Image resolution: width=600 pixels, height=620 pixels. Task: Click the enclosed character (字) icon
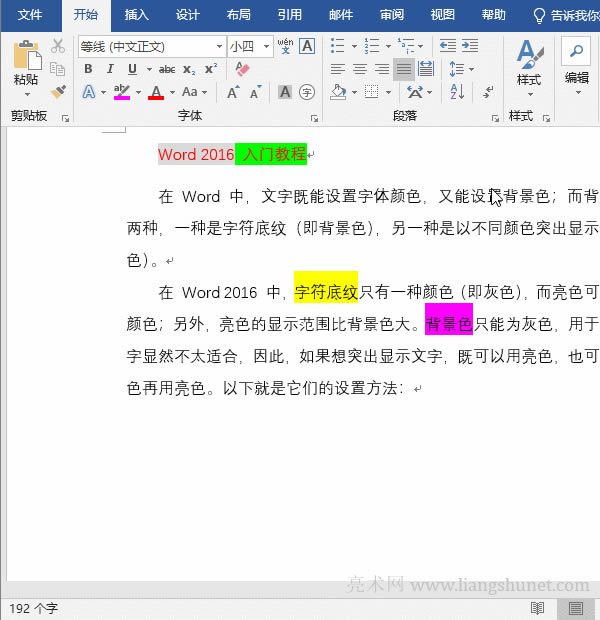(307, 92)
